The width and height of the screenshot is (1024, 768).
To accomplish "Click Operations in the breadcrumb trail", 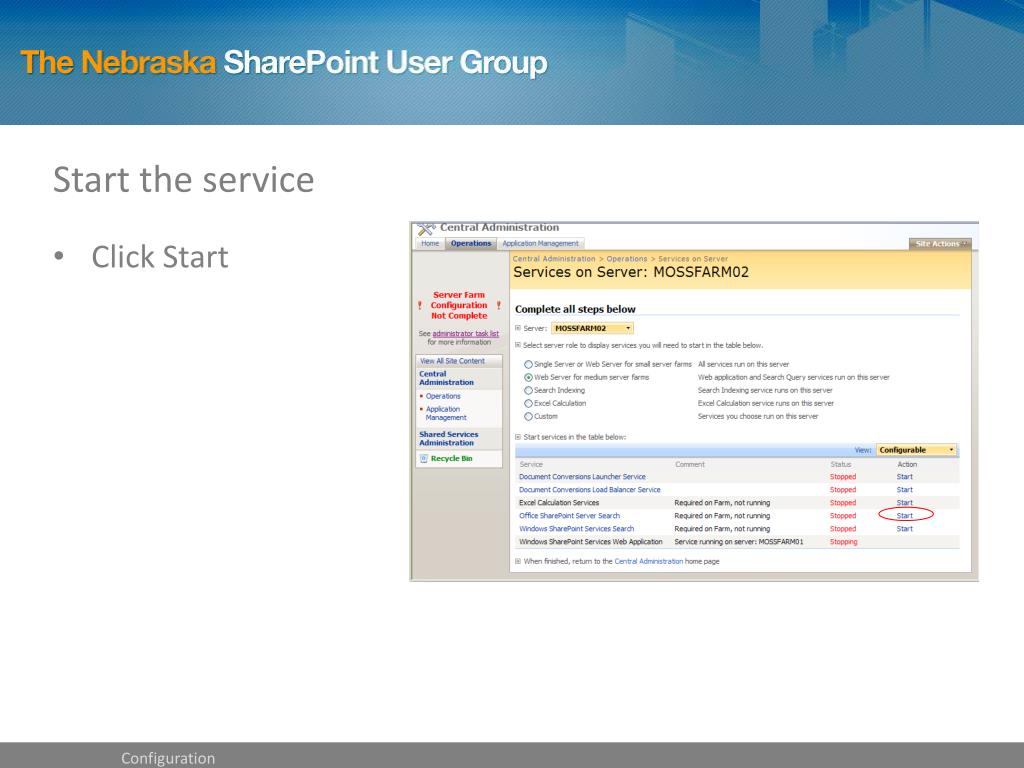I will click(x=627, y=259).
